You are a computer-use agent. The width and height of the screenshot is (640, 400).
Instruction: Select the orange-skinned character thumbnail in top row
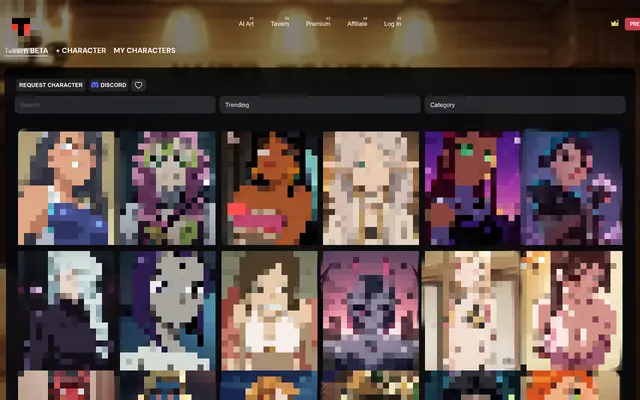(x=269, y=188)
